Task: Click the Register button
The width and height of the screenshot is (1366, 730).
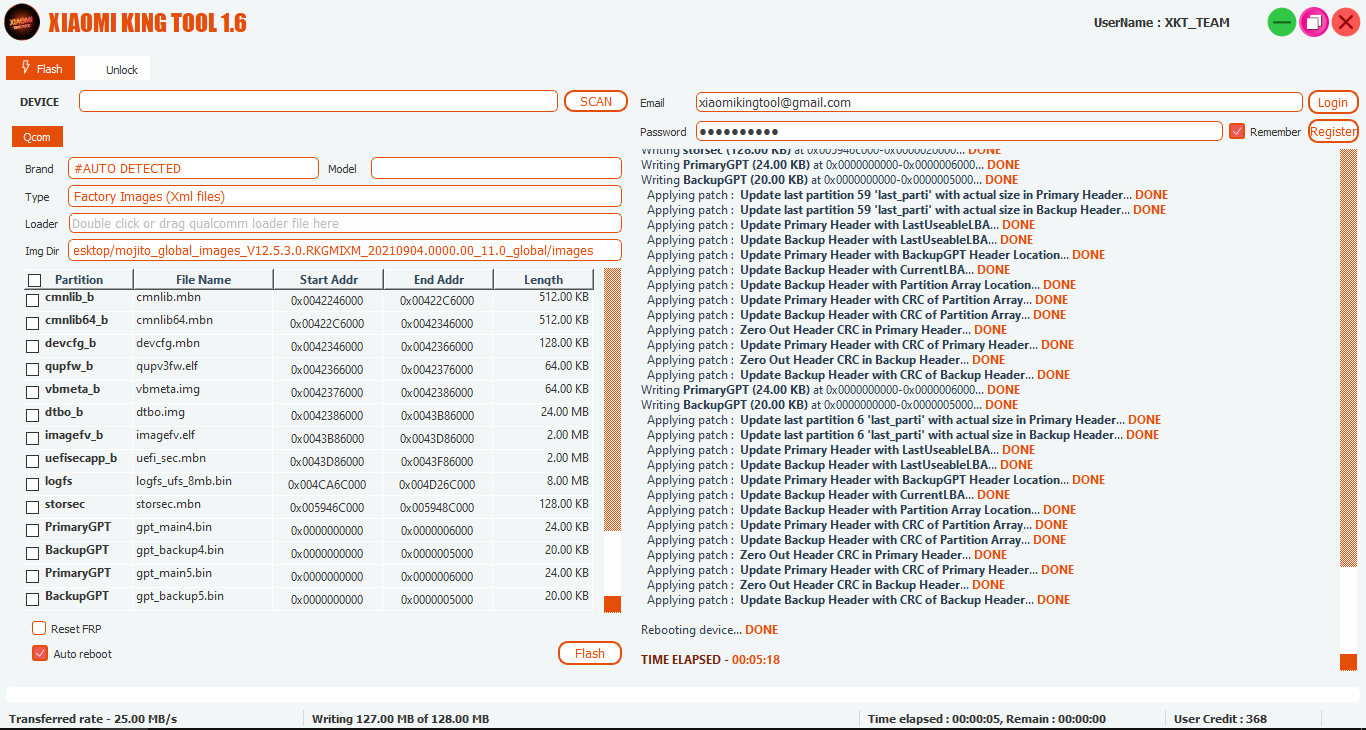Action: coord(1333,132)
